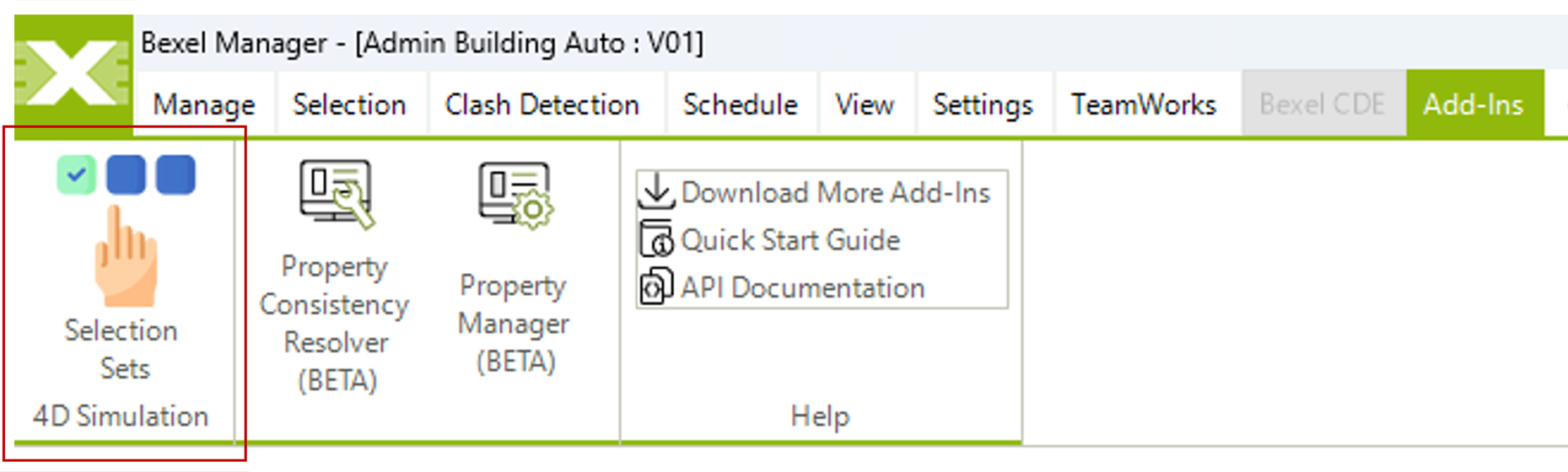Screen dimensions: 1568x472
Task: Select the Schedule tab
Action: pos(740,105)
